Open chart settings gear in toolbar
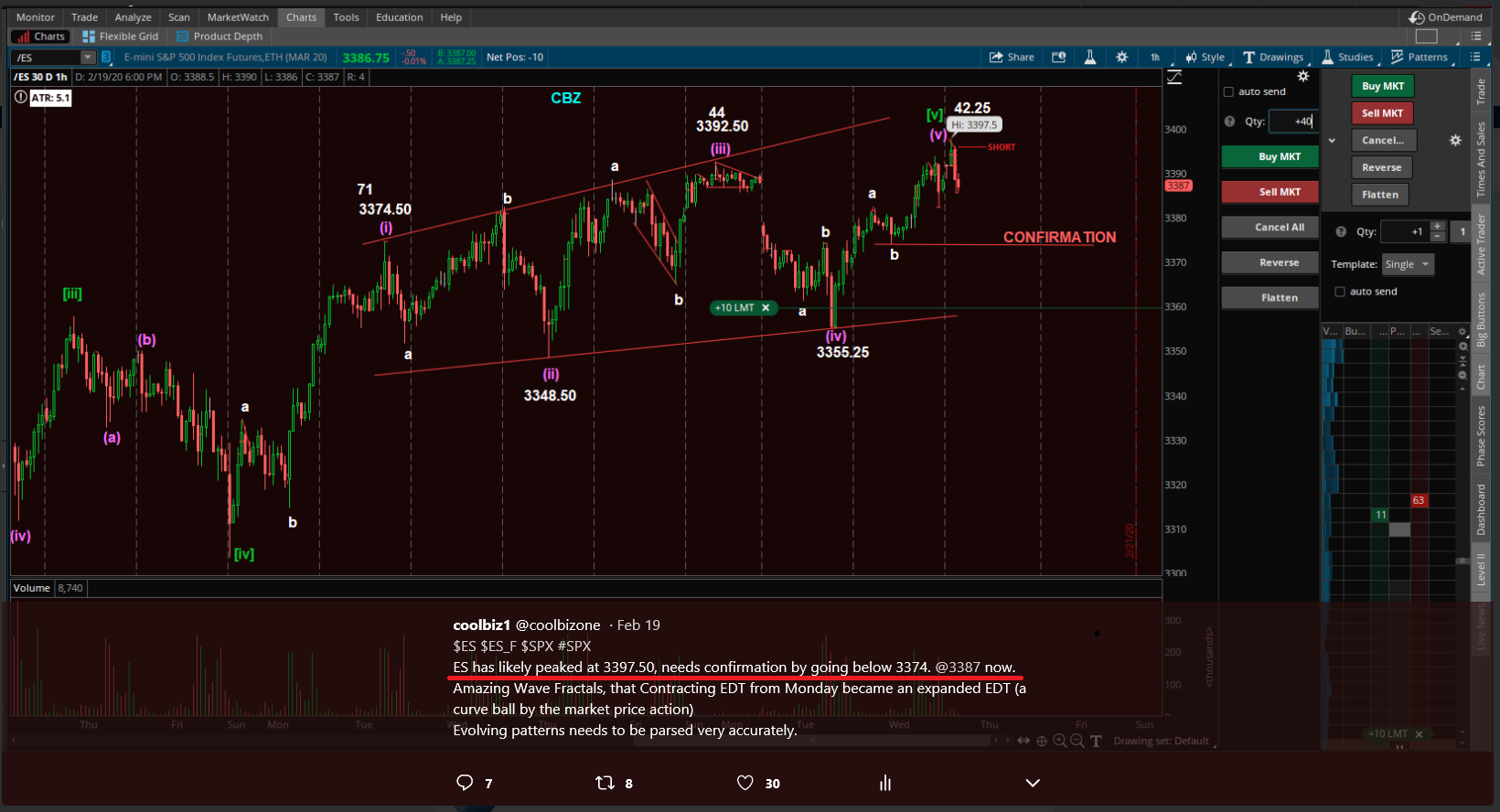This screenshot has width=1500, height=812. pyautogui.click(x=1122, y=57)
